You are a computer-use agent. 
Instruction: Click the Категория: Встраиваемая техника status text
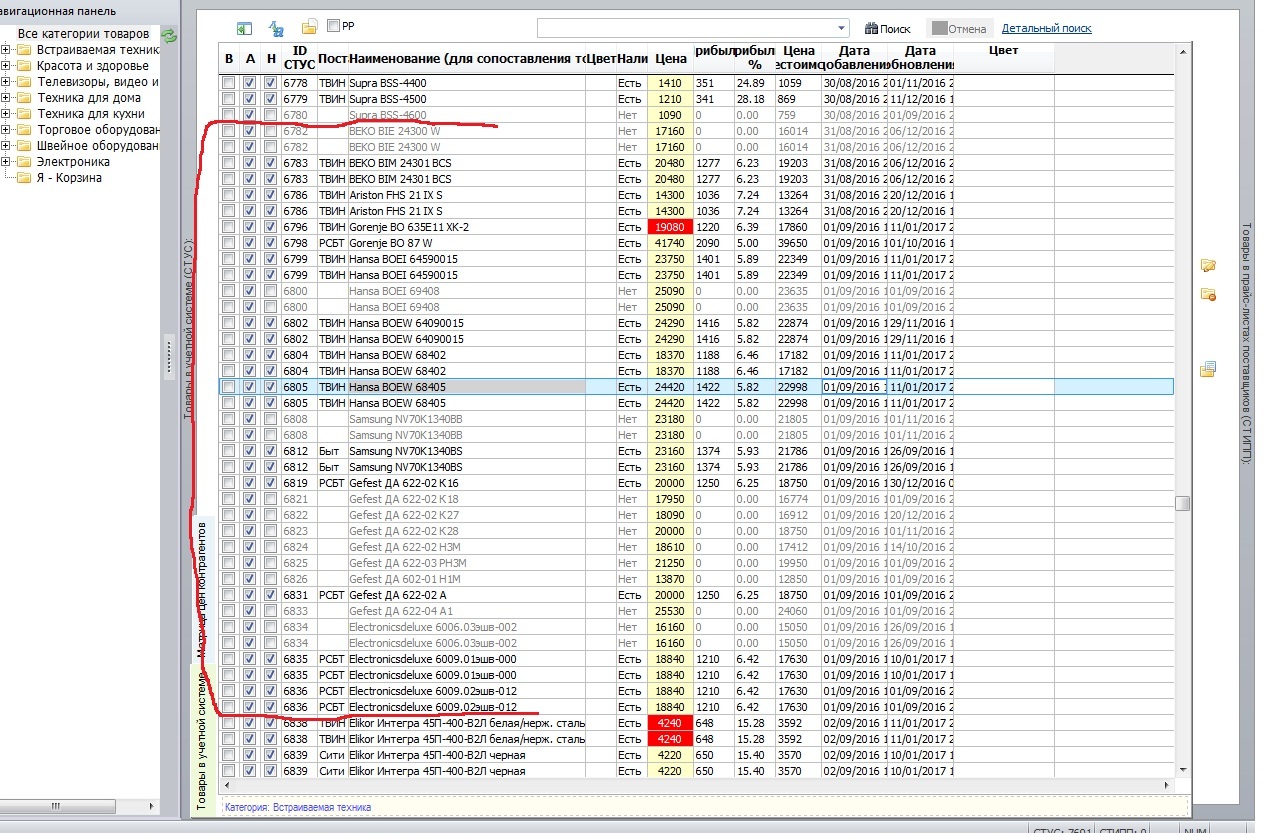coord(298,807)
